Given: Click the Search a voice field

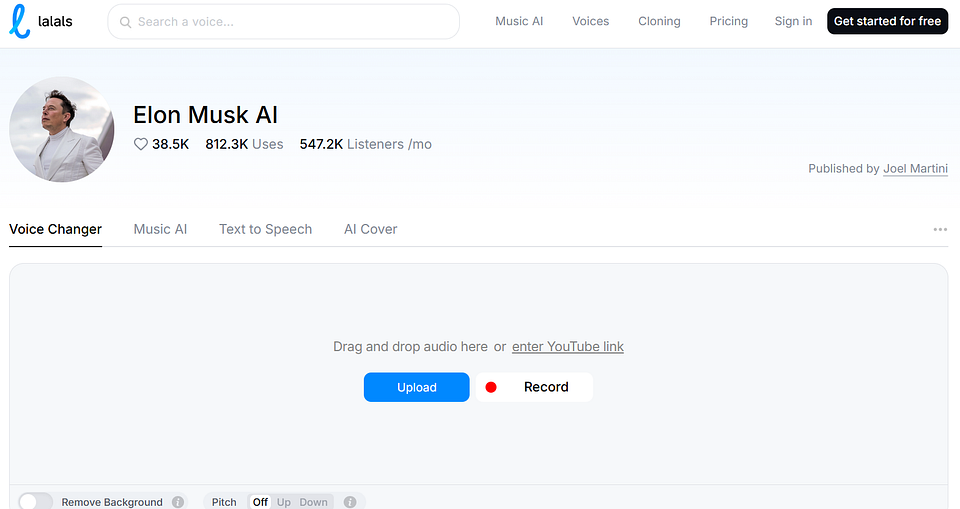Looking at the screenshot, I should pos(283,22).
